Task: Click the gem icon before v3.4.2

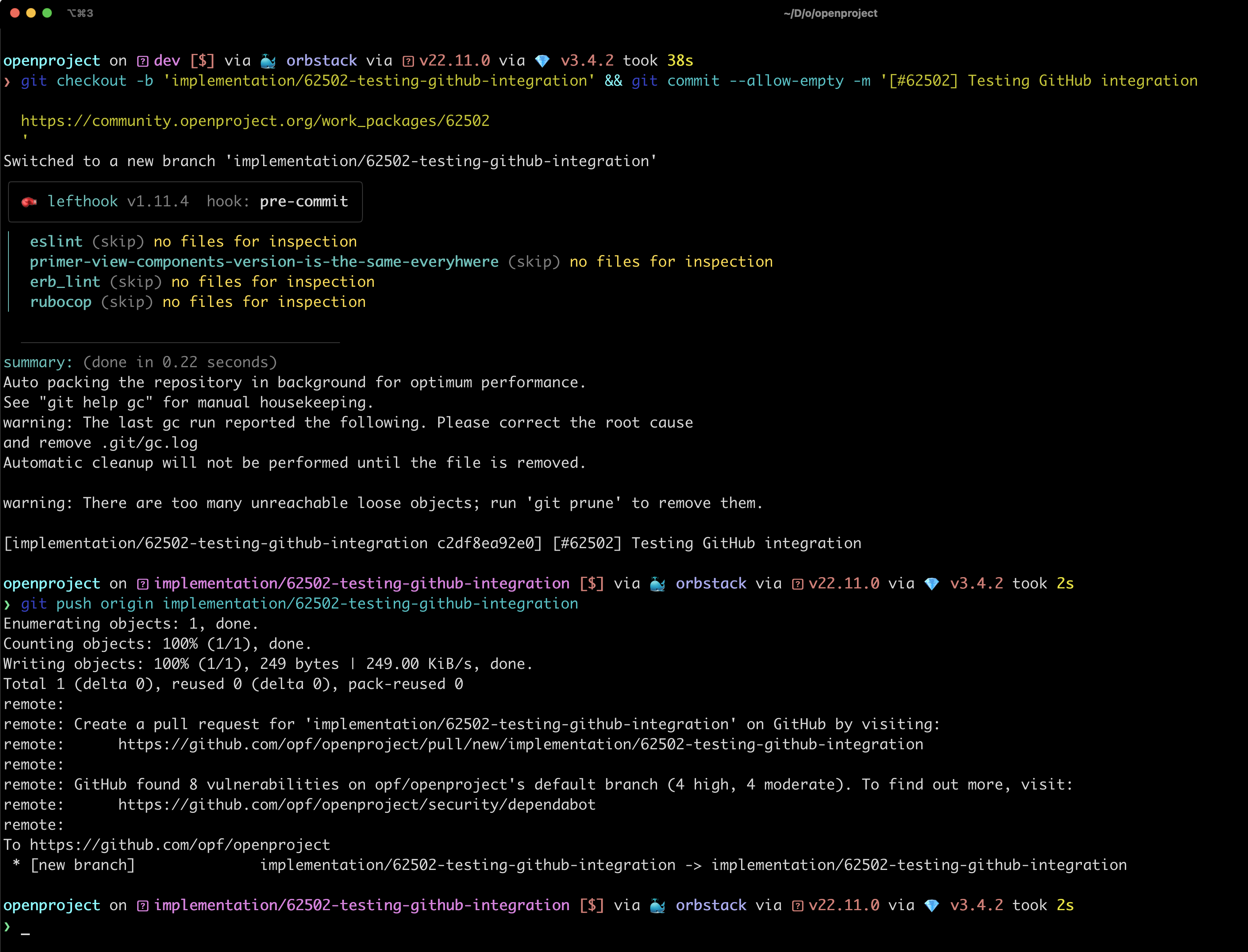Action: pyautogui.click(x=543, y=60)
